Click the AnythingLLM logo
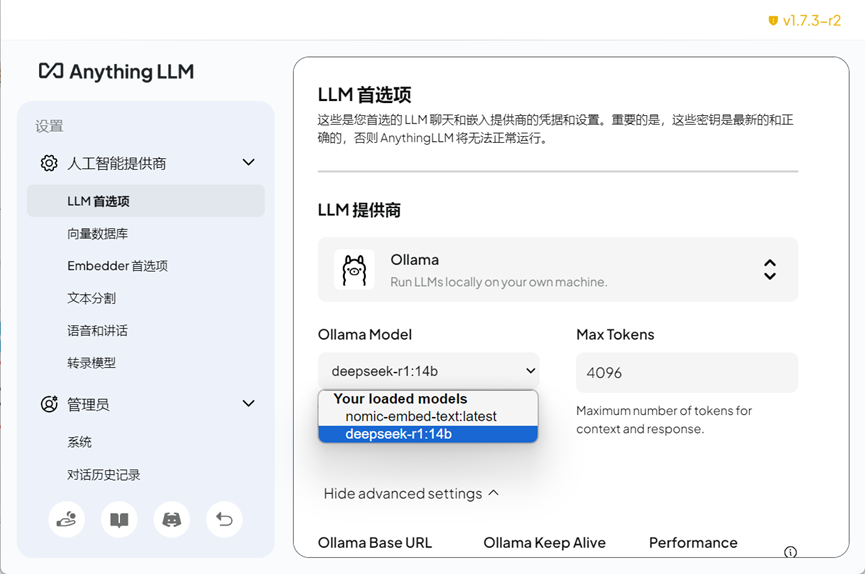This screenshot has height=574, width=865. [116, 72]
